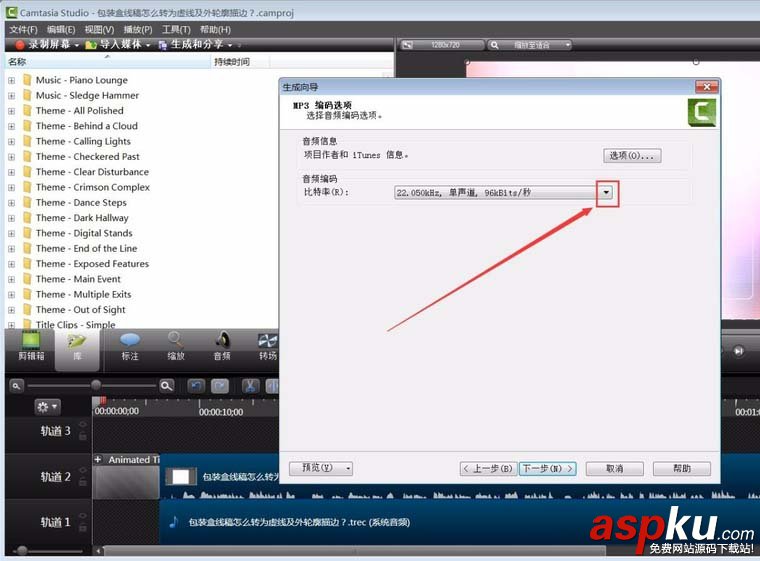Open the 编辑(E) menu
Viewport: 760px width, 561px height.
click(x=61, y=30)
